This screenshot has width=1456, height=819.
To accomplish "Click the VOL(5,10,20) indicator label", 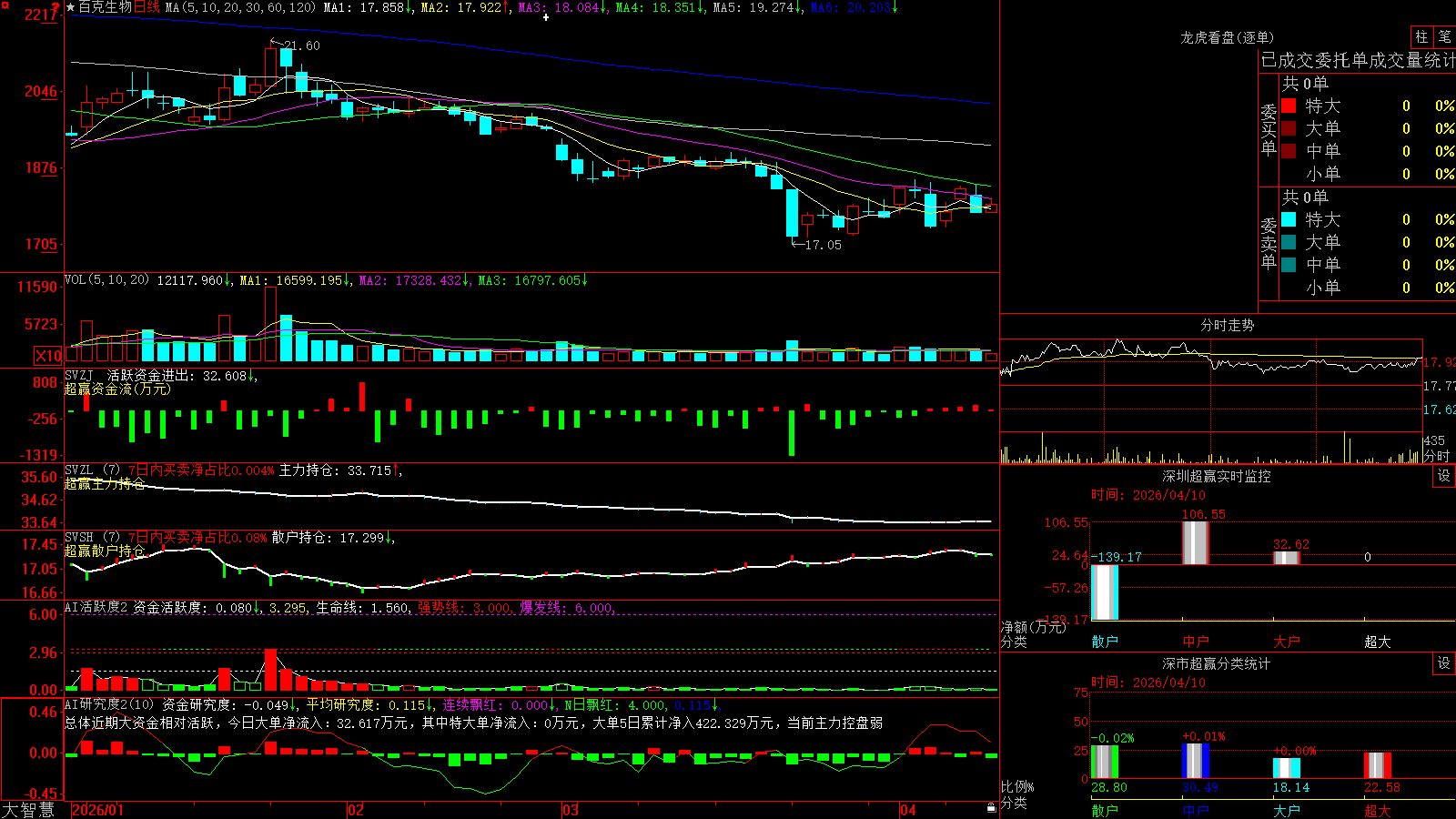I will click(x=106, y=280).
